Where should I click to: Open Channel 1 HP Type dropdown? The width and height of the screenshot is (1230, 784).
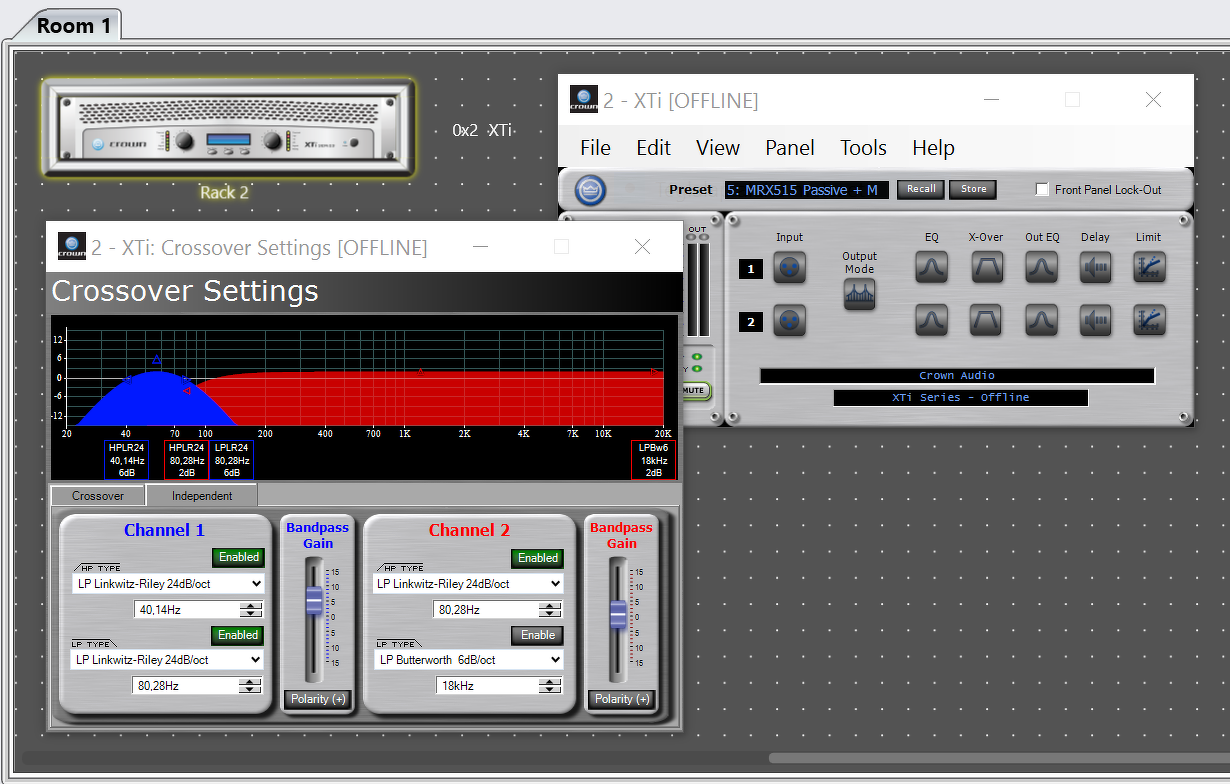[168, 583]
